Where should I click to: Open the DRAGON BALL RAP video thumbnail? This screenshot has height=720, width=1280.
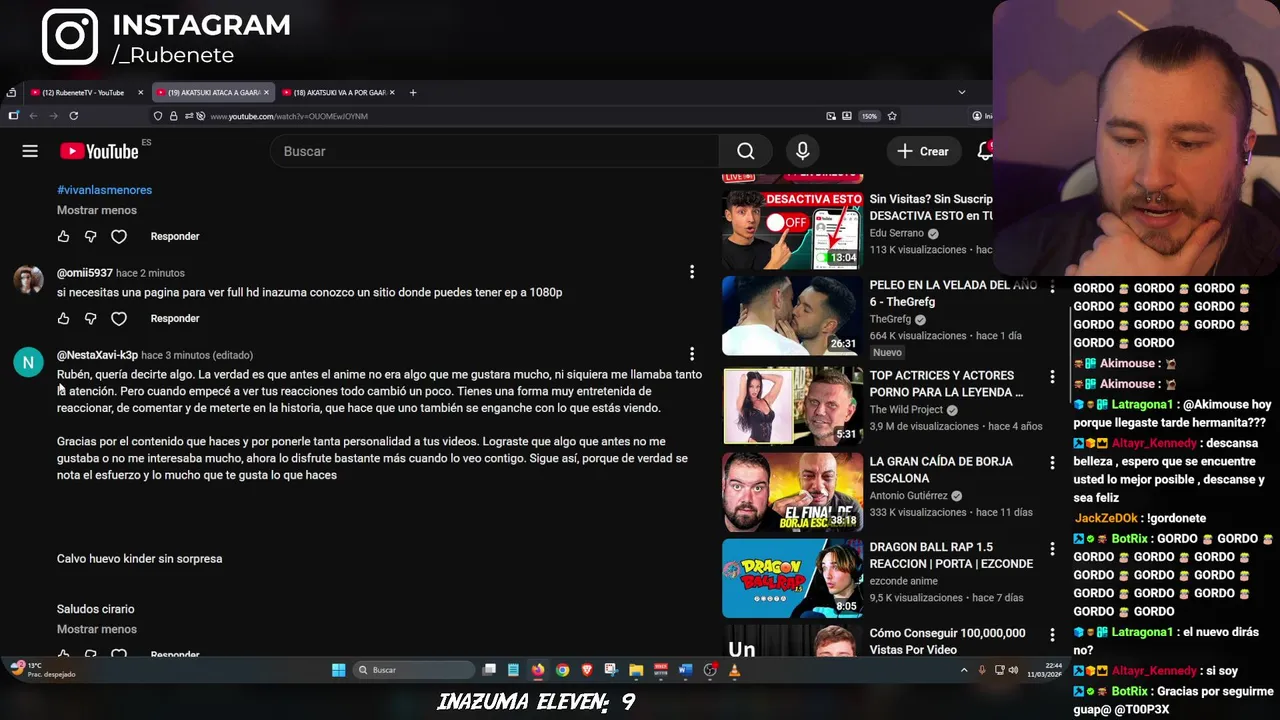792,578
